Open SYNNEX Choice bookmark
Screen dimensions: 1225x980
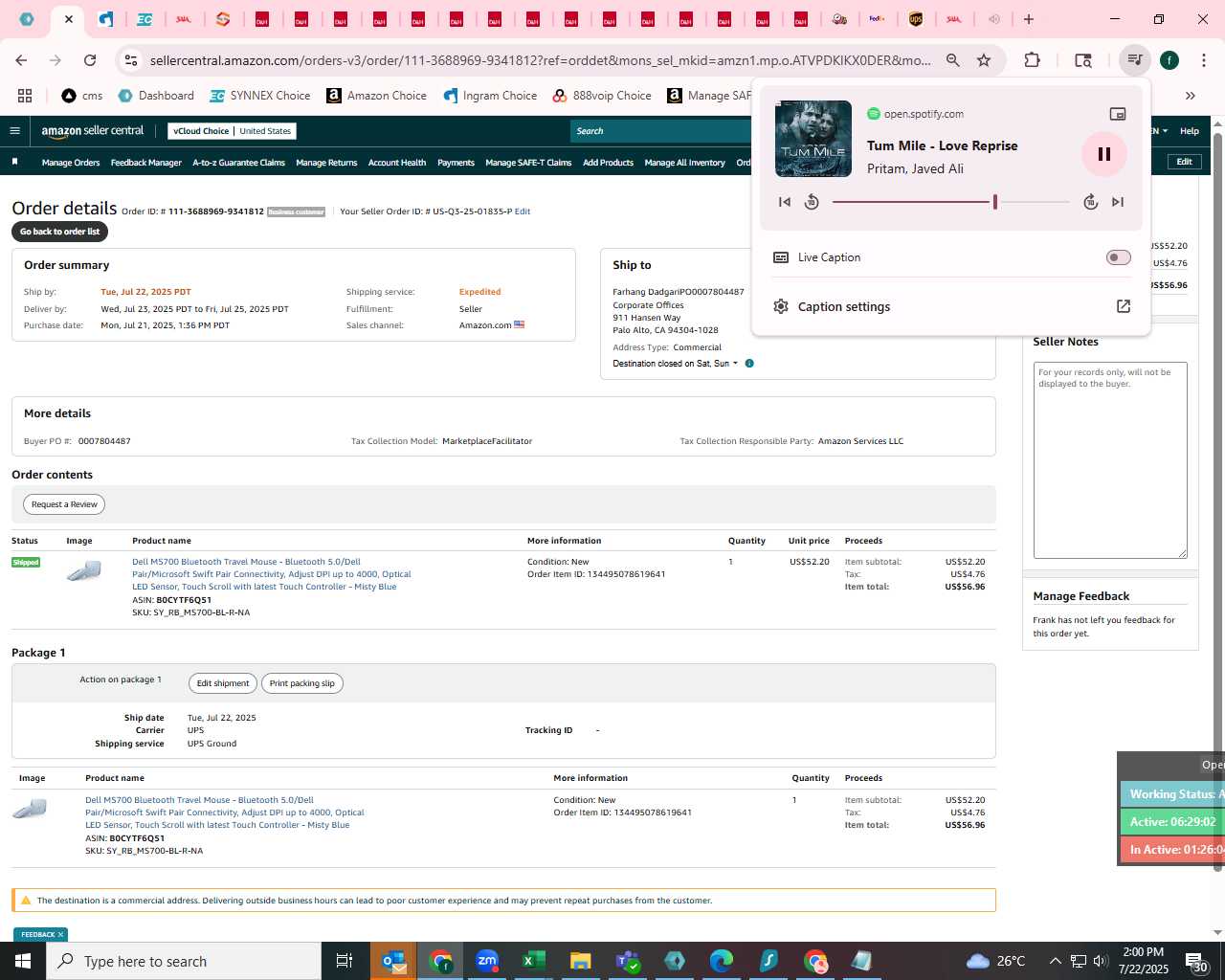pyautogui.click(x=260, y=96)
